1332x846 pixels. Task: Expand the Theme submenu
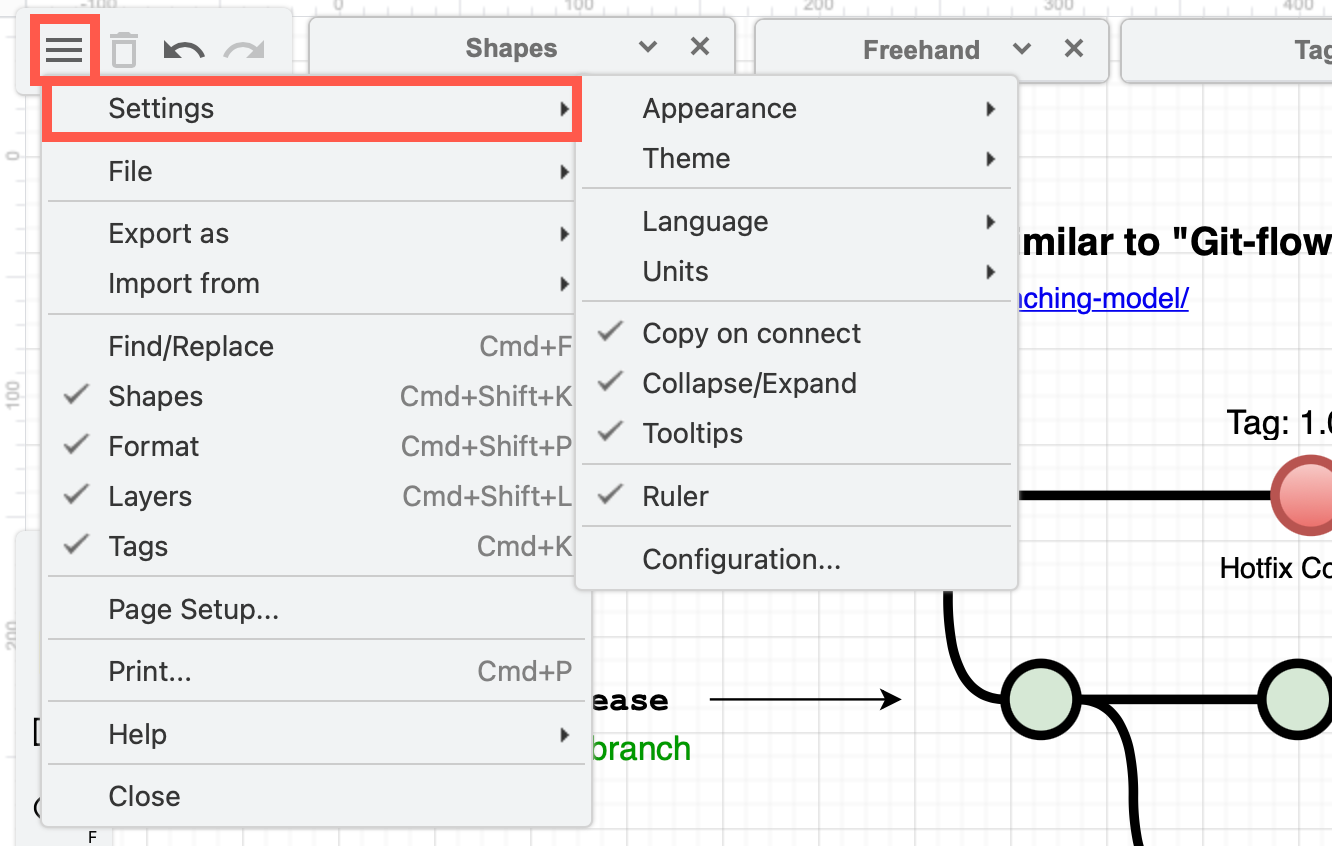(x=686, y=158)
